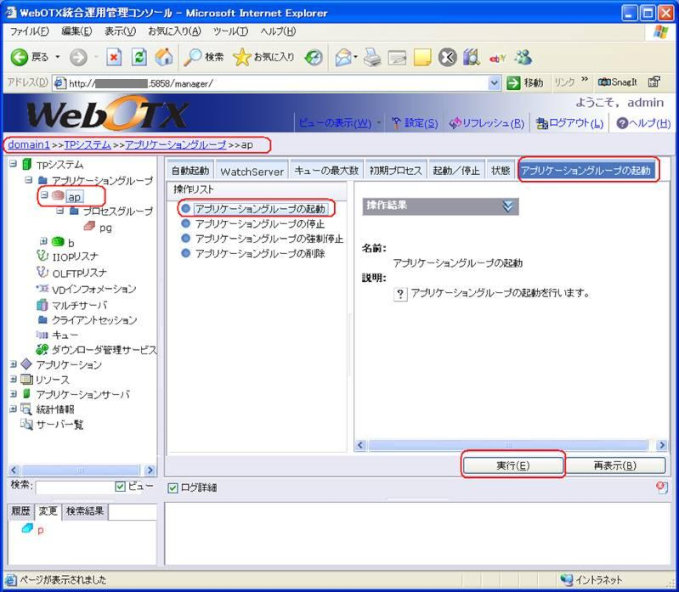This screenshot has width=679, height=592.
Task: Click the horizontal scrollbar in result panel
Action: (x=510, y=445)
